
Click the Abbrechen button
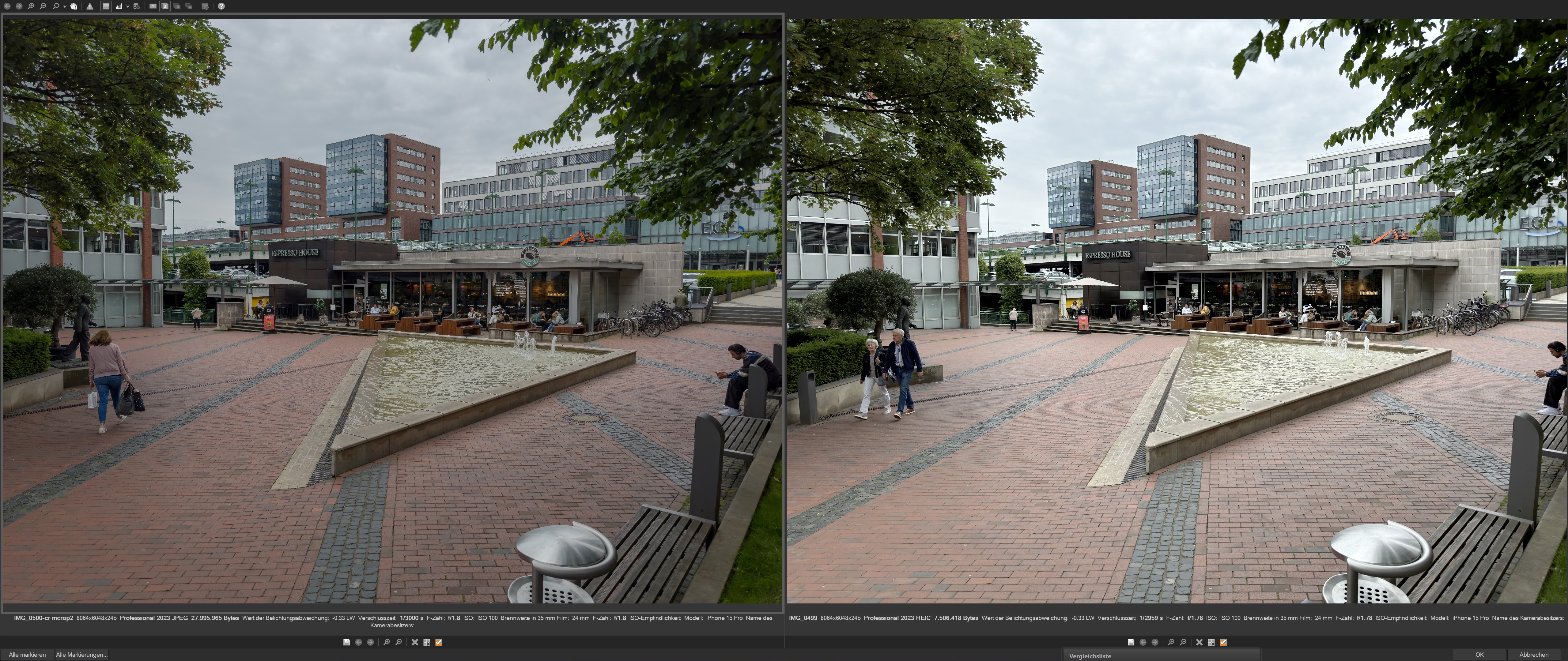click(1533, 655)
